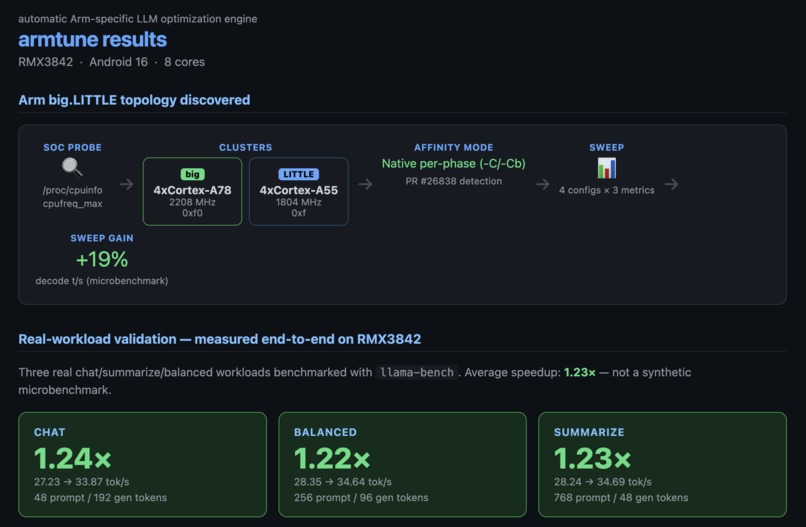Click the 'Real-workload validation' section heading
Image resolution: width=806 pixels, height=527 pixels.
[x=219, y=339]
